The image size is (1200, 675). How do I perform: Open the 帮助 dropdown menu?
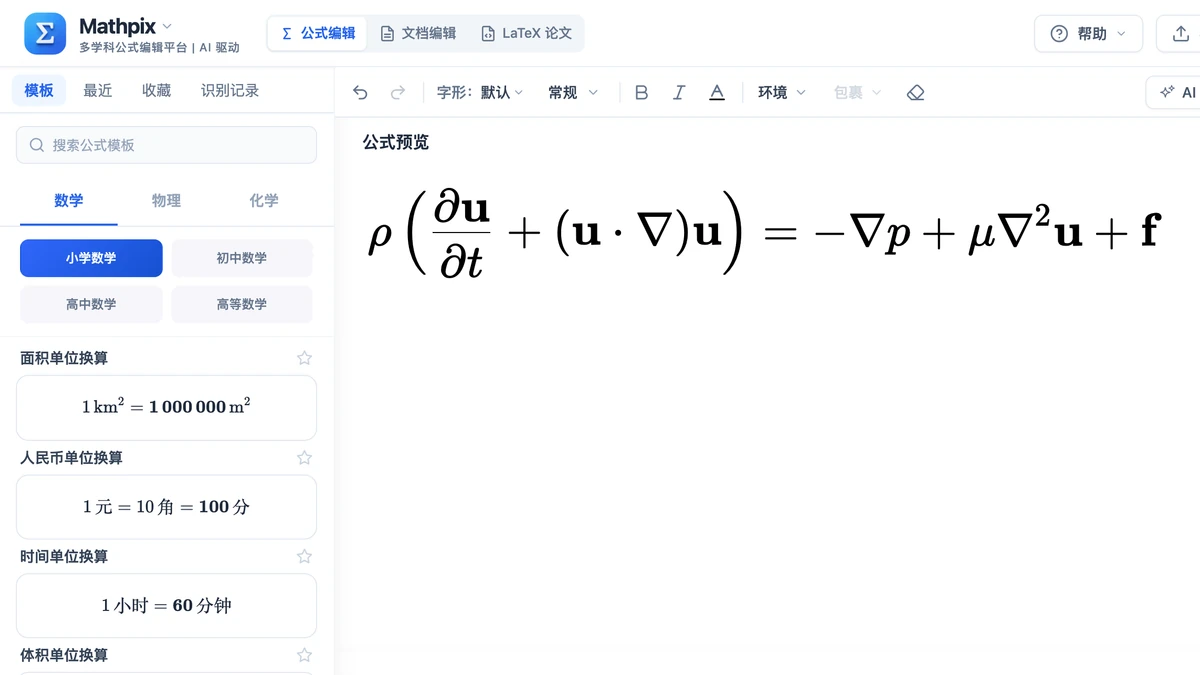click(x=1088, y=34)
